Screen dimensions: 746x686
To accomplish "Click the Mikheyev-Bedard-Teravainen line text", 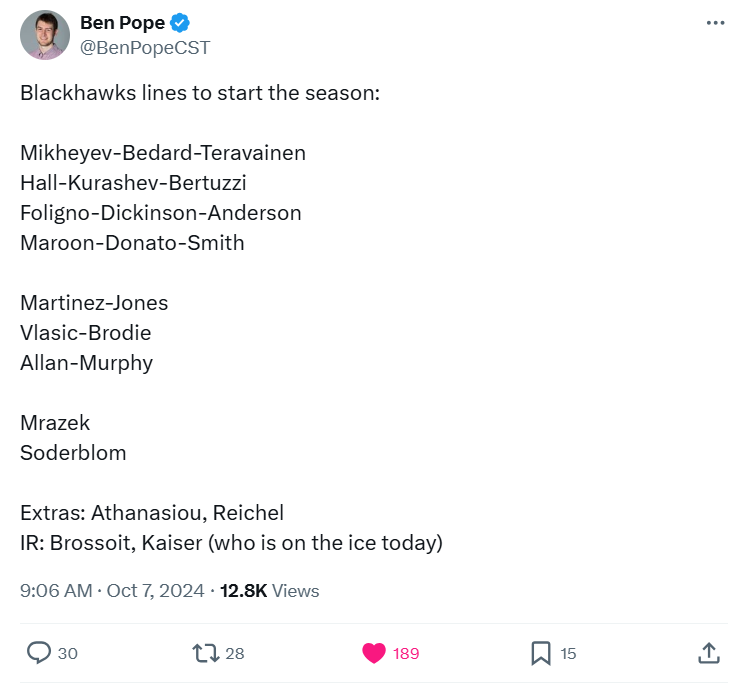I will pyautogui.click(x=163, y=153).
